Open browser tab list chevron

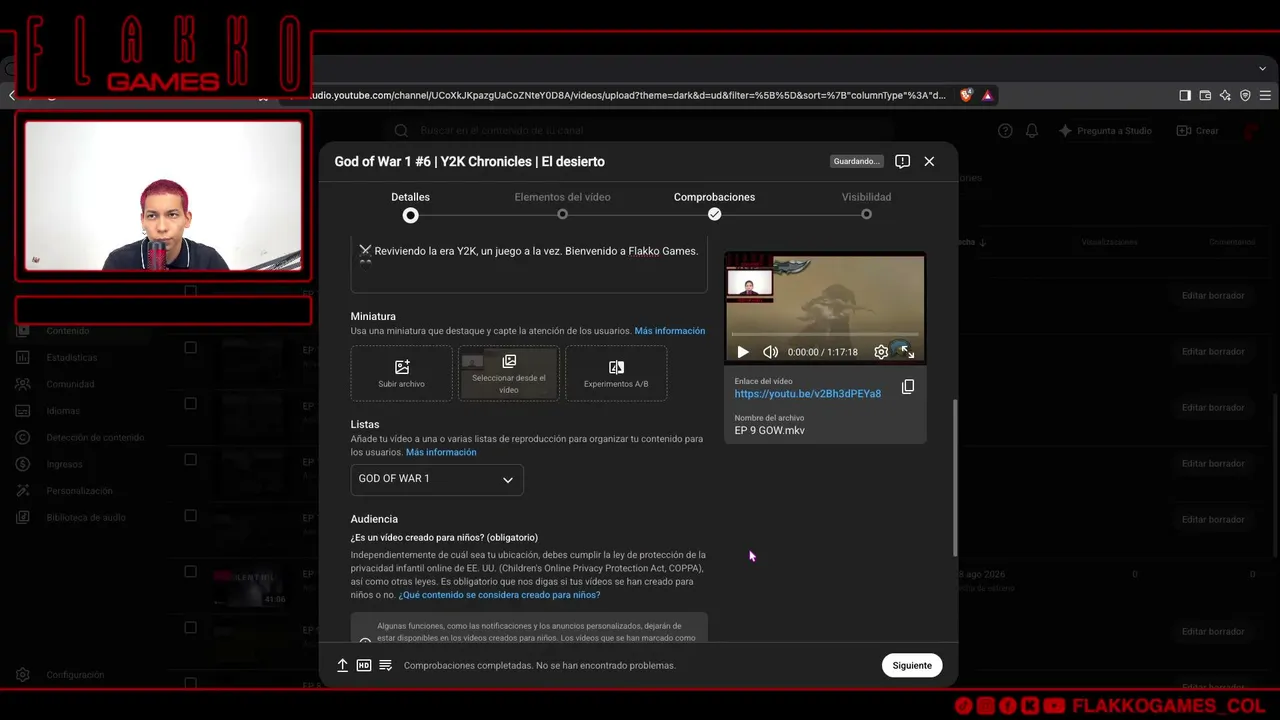point(1262,68)
